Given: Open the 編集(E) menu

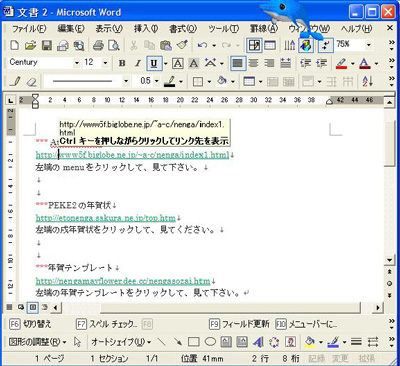Looking at the screenshot, I should pyautogui.click(x=71, y=29).
